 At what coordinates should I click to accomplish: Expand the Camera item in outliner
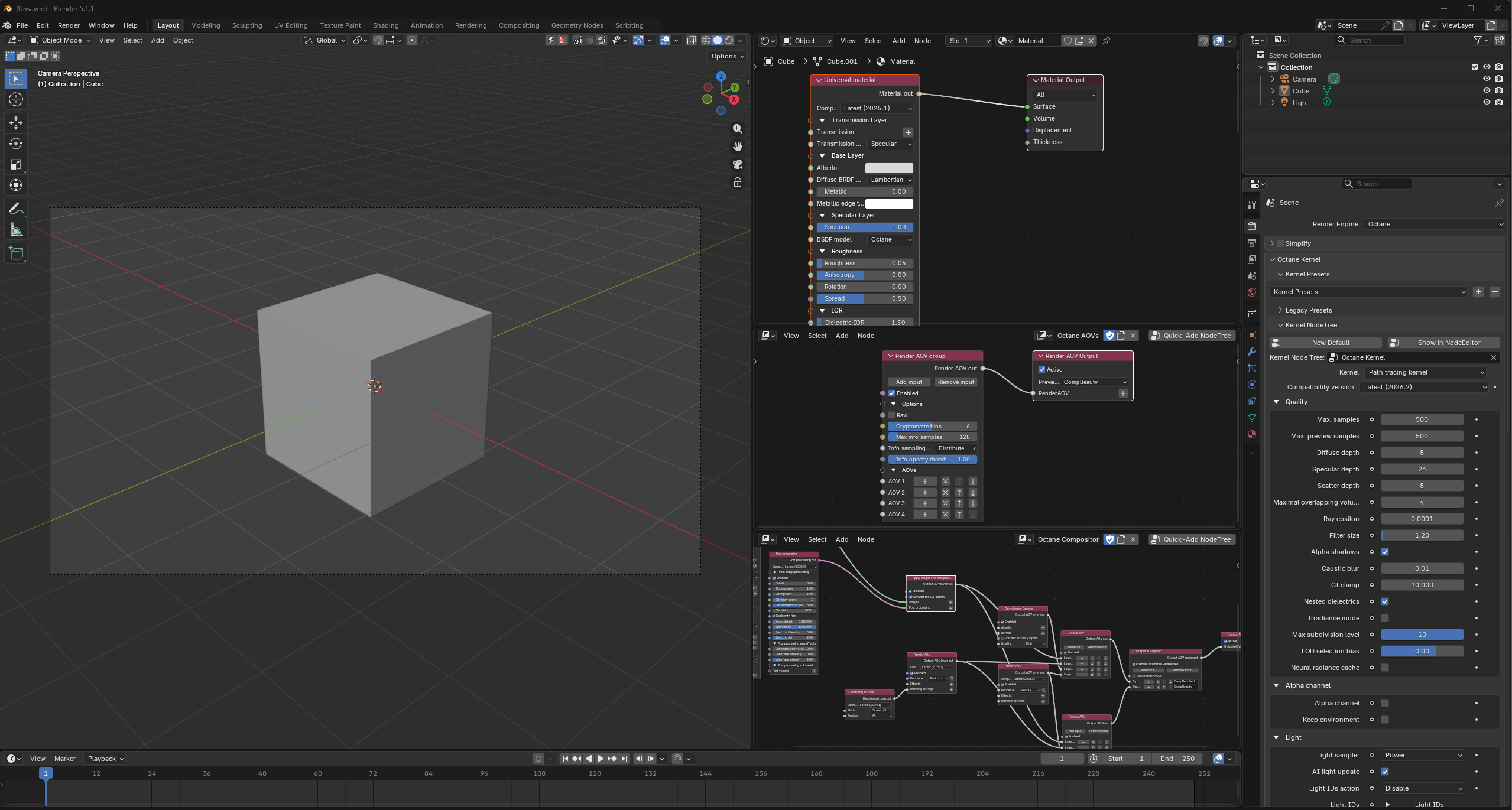pos(1273,79)
